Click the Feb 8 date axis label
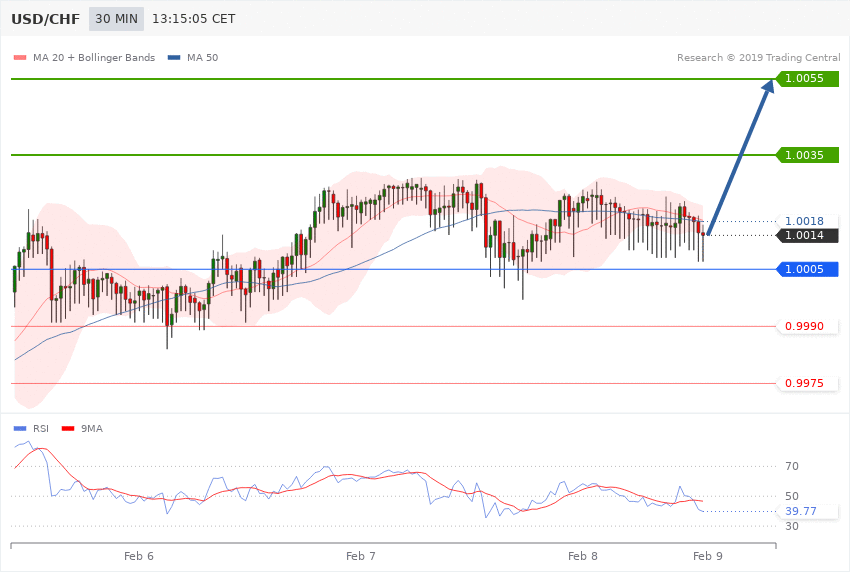The image size is (850, 576). click(x=583, y=556)
